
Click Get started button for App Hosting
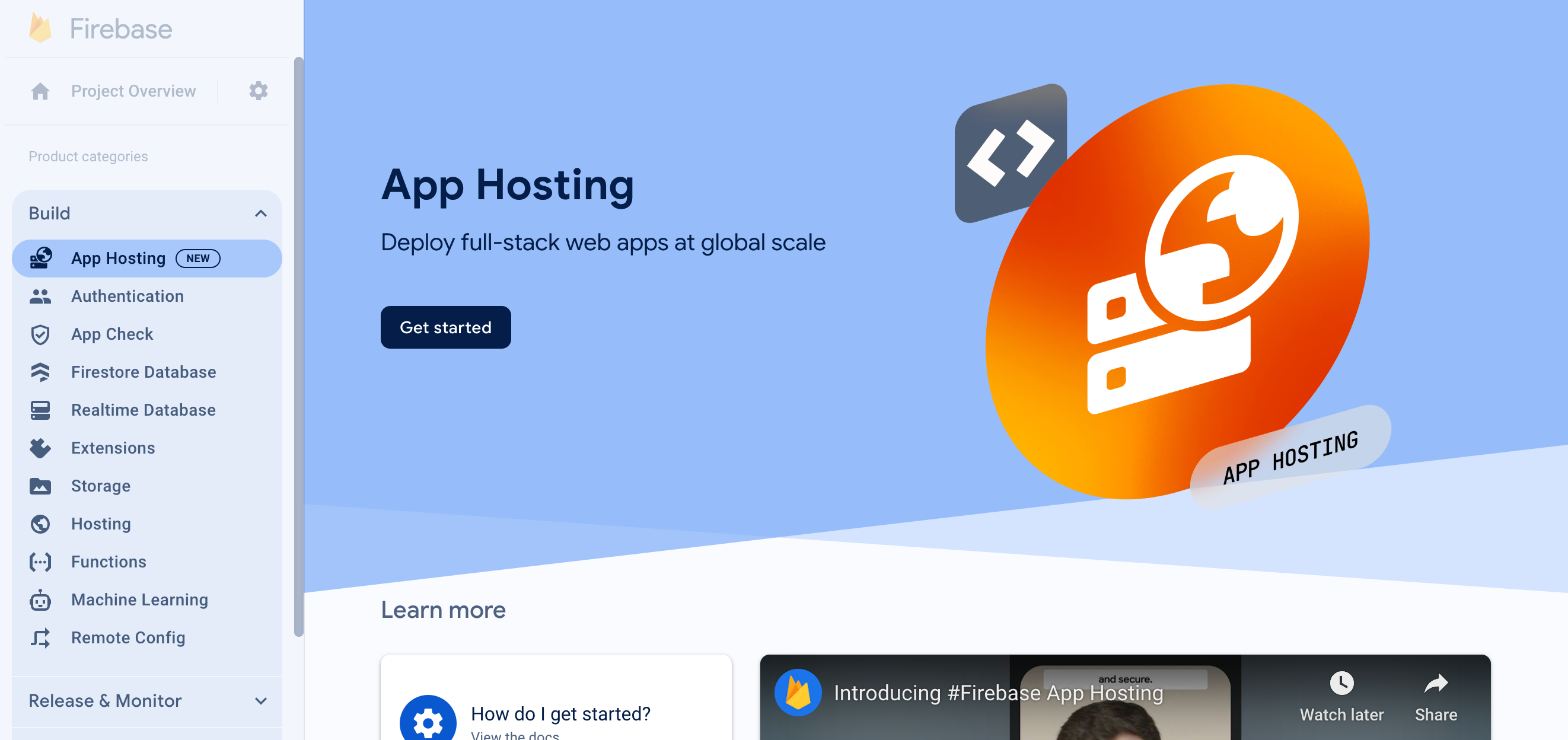pos(446,327)
